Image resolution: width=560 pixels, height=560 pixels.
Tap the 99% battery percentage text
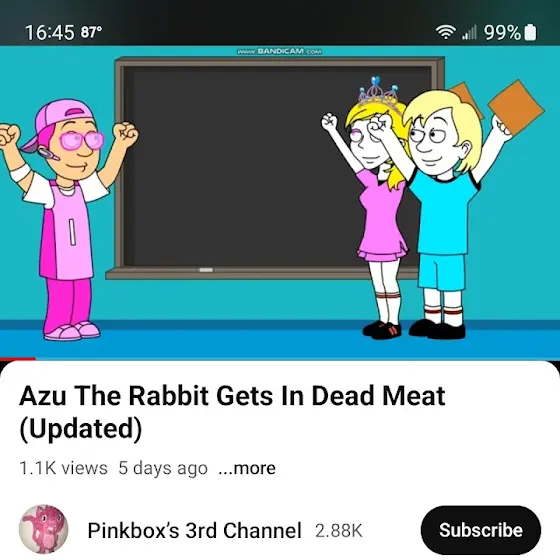(502, 32)
